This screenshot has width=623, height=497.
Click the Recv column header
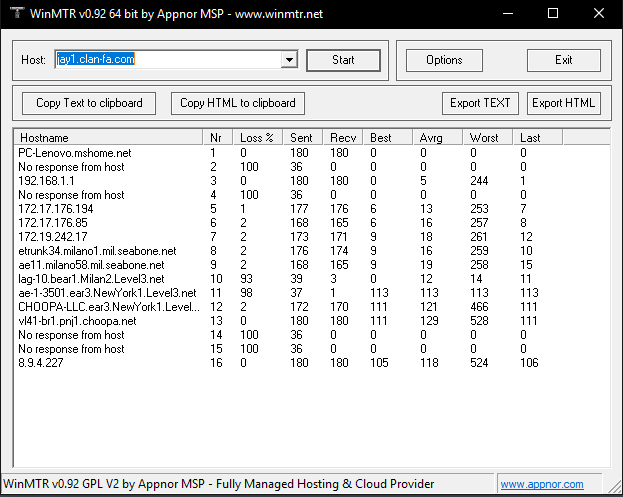pyautogui.click(x=343, y=138)
